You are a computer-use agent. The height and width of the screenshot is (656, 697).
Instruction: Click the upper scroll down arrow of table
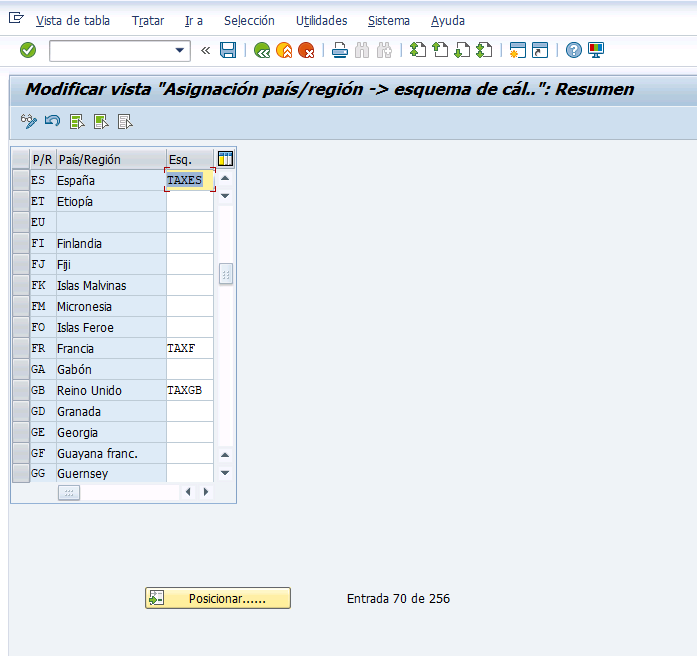225,196
